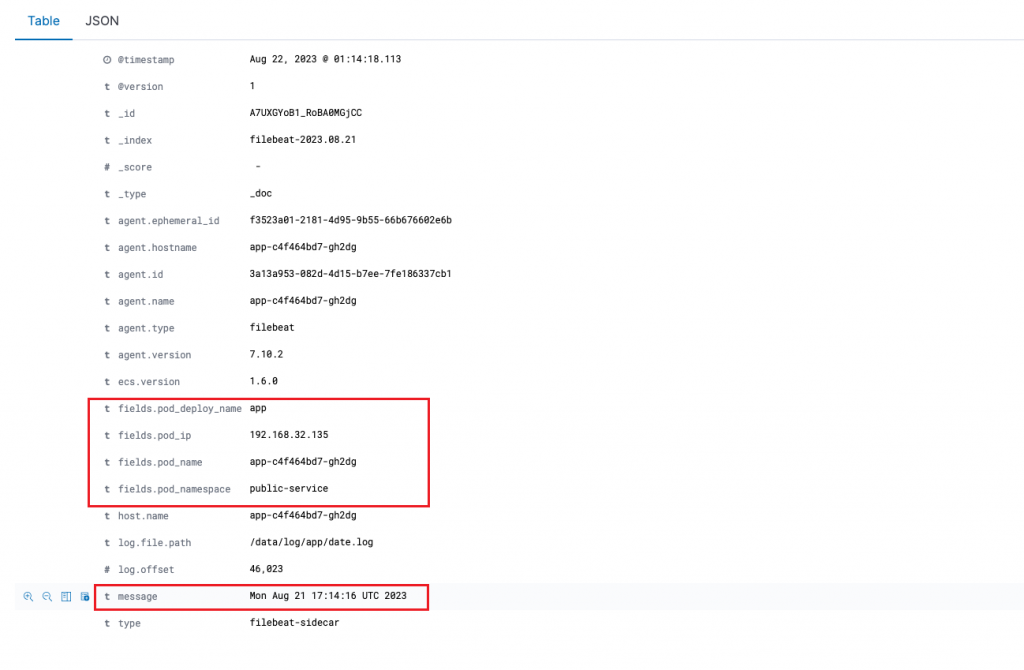Toggle column in table icon for message
The height and width of the screenshot is (670, 1024).
click(66, 596)
